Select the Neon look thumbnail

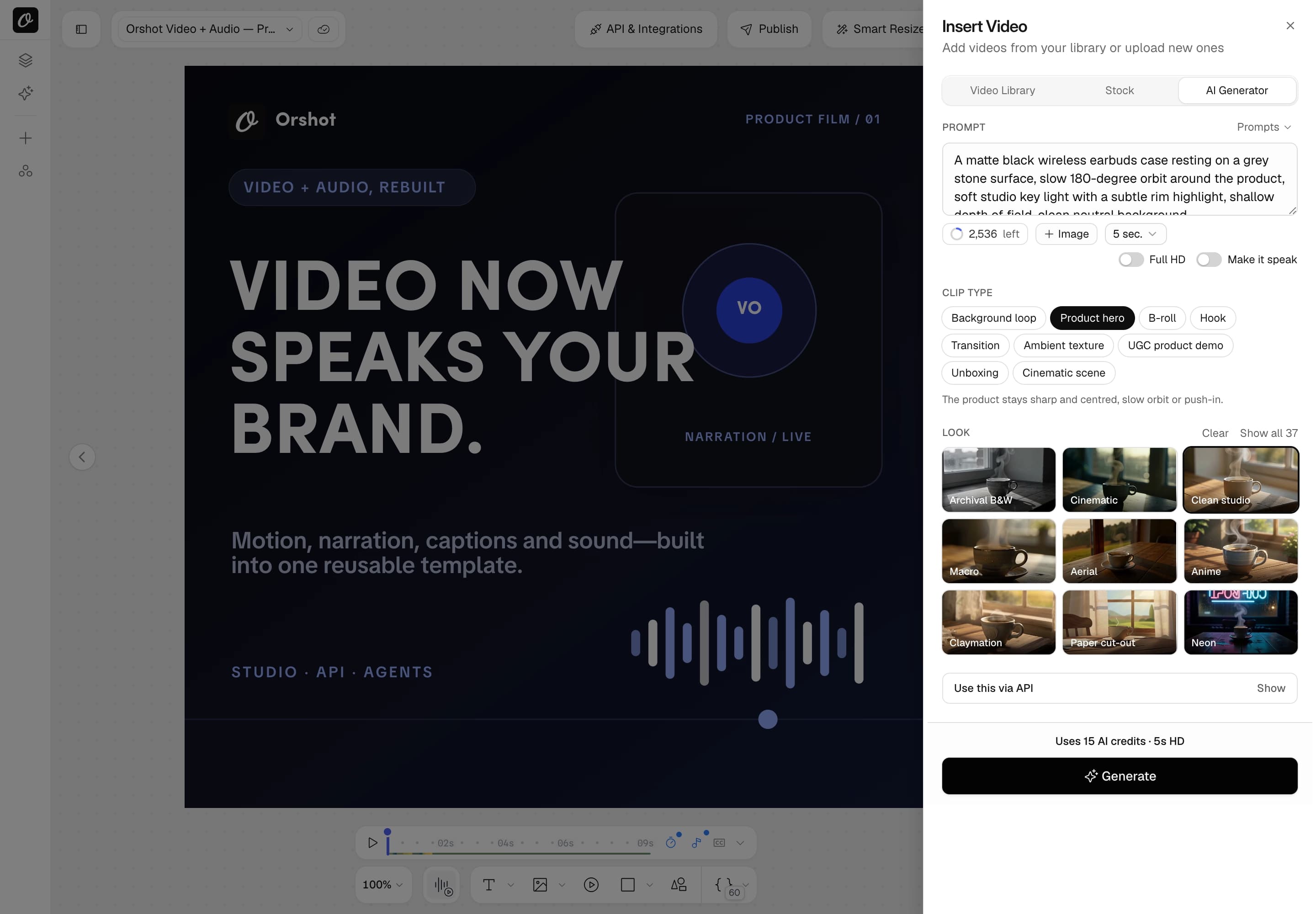(x=1241, y=622)
